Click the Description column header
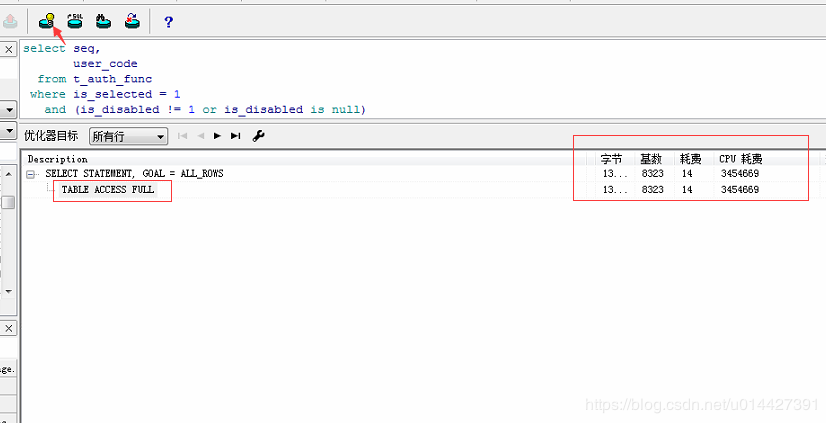Screen dimensions: 826x423 tap(57, 159)
